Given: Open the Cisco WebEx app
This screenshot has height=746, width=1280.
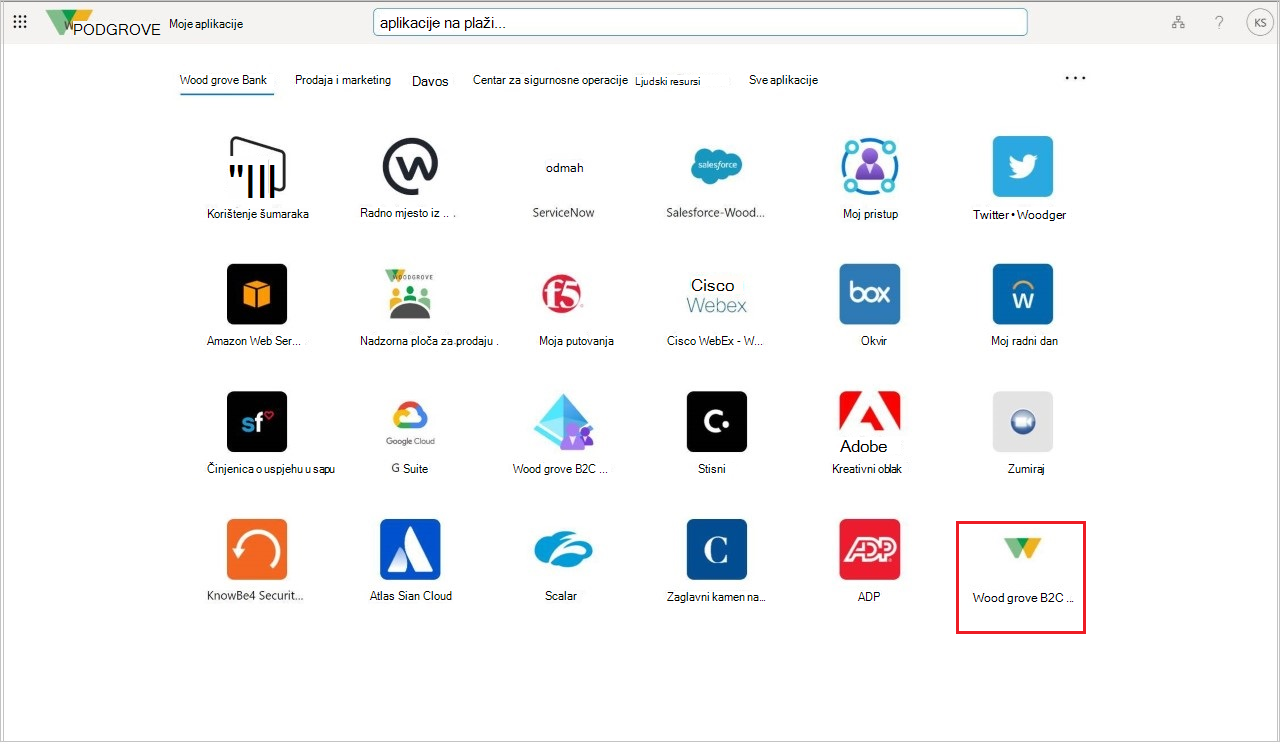Looking at the screenshot, I should coord(717,295).
